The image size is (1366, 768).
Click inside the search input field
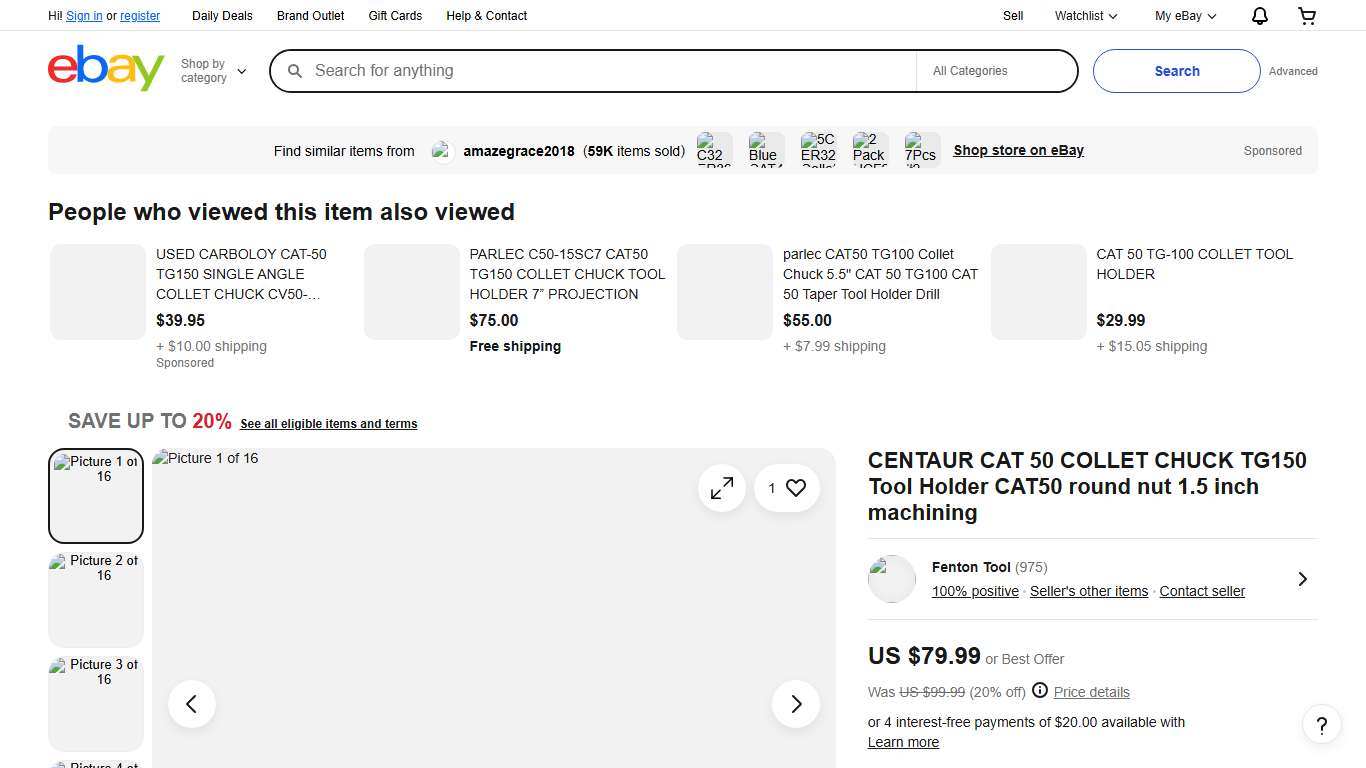600,70
